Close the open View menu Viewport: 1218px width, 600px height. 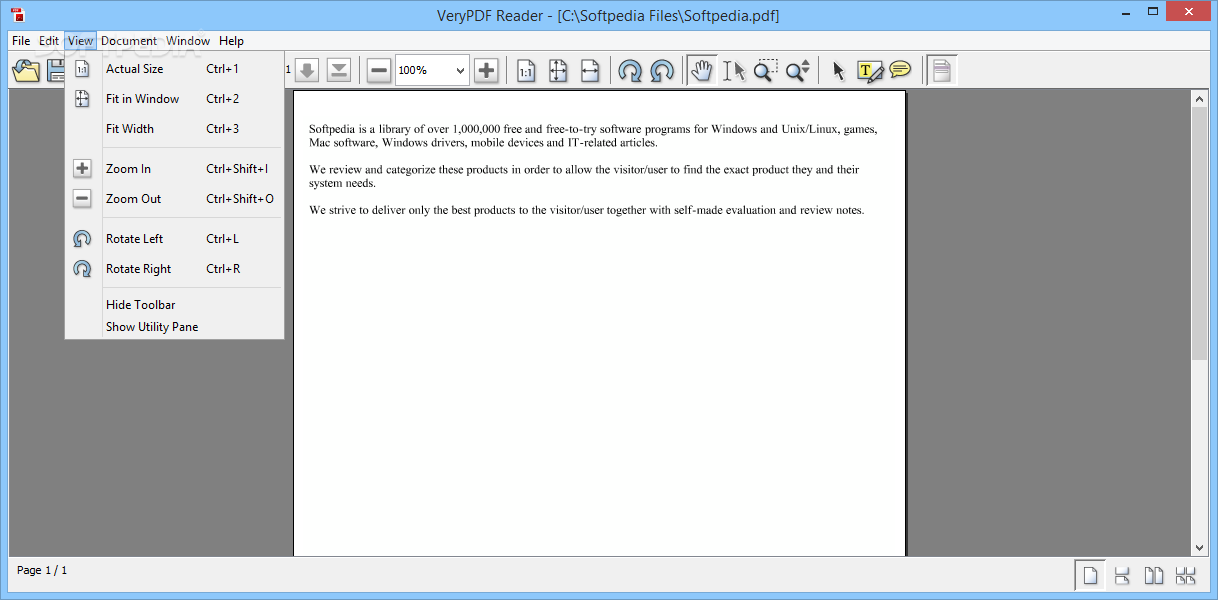(81, 41)
